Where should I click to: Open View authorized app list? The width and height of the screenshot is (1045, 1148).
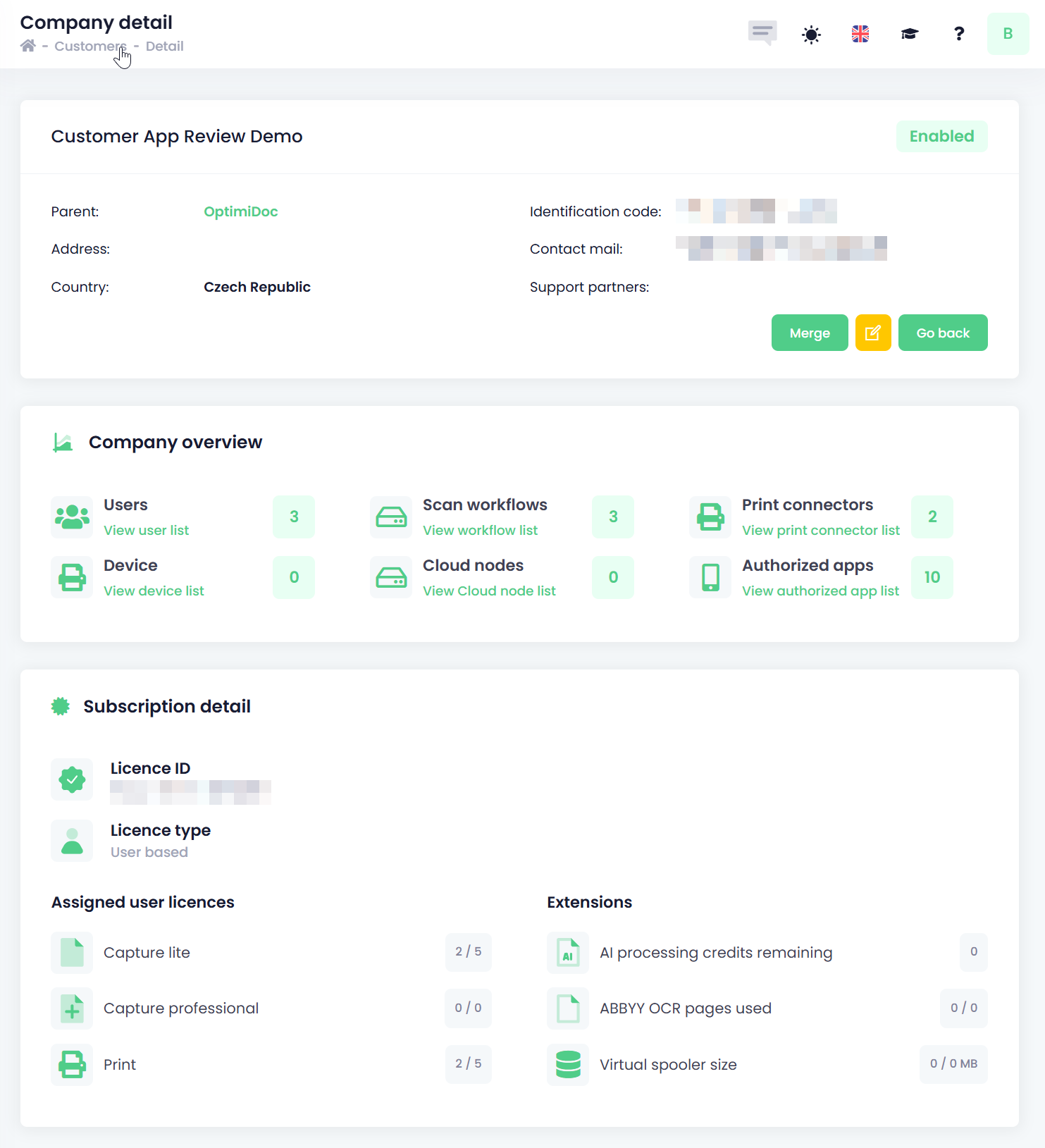pyautogui.click(x=820, y=591)
